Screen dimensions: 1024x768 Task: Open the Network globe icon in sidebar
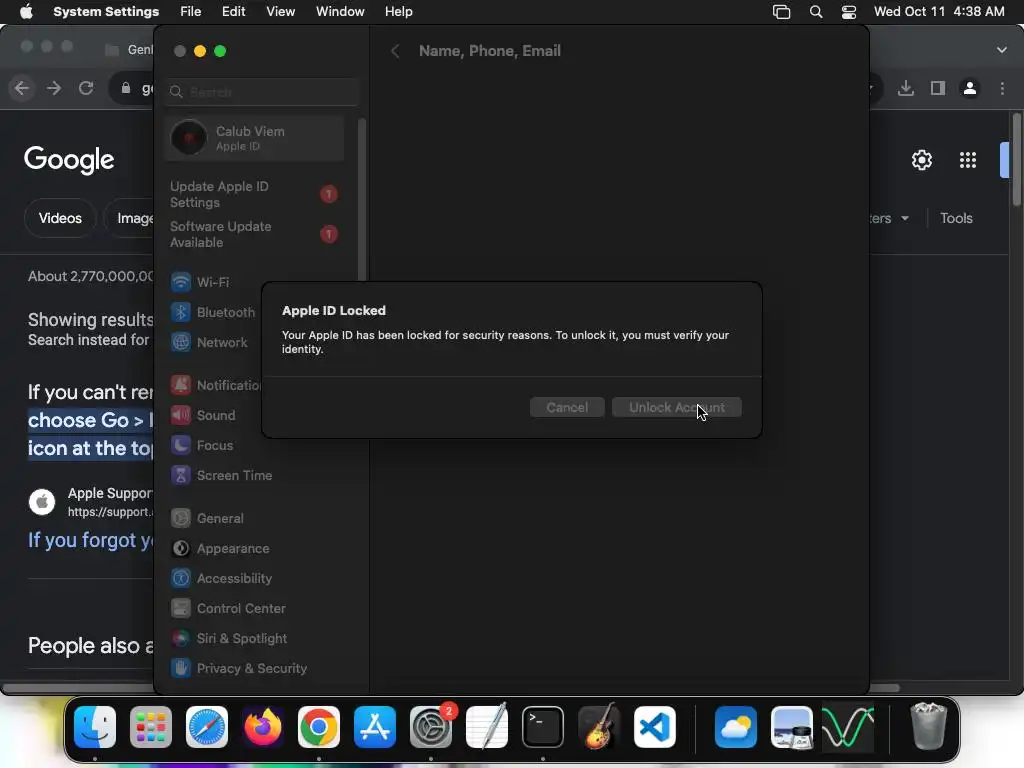tap(181, 342)
